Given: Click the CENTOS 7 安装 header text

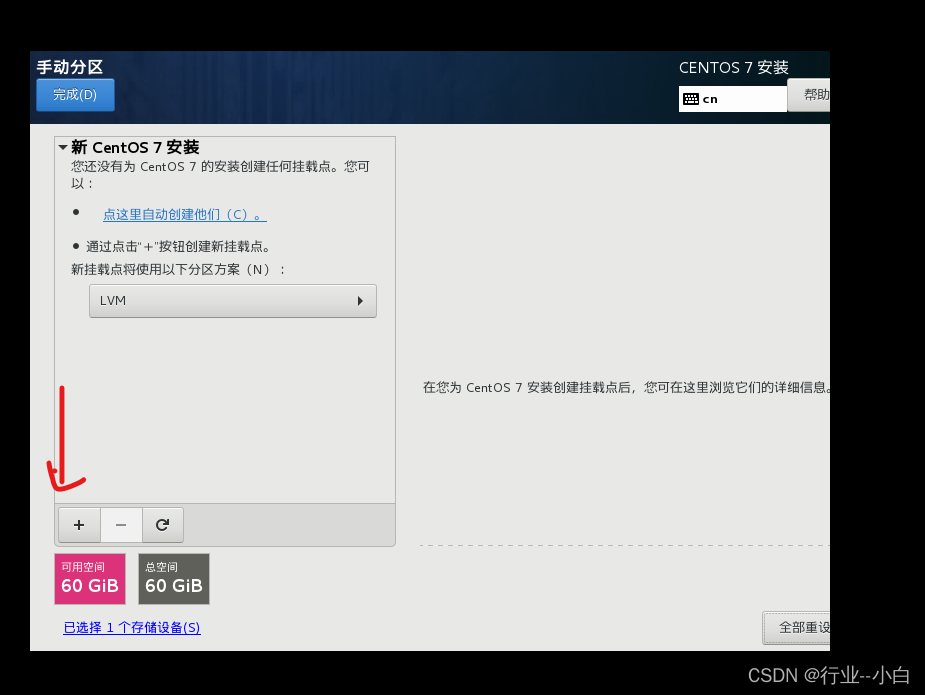Looking at the screenshot, I should coord(733,67).
